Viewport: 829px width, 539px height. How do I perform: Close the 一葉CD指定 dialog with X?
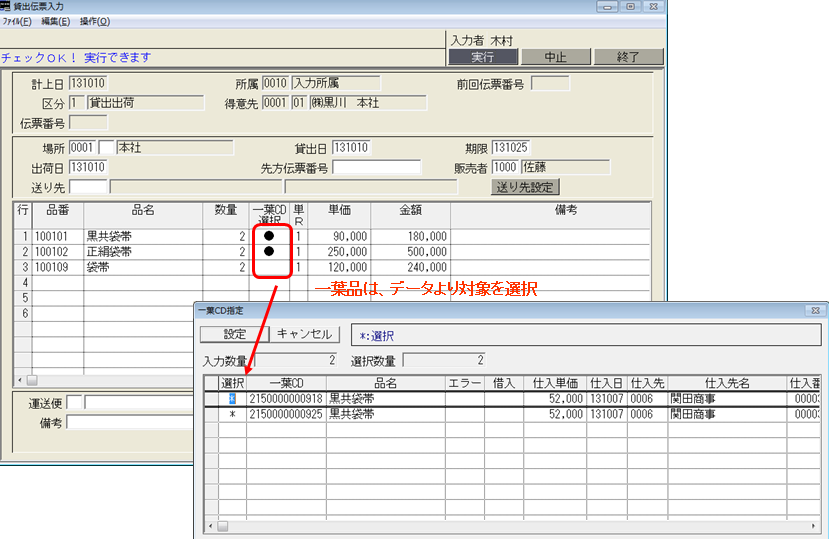(x=814, y=311)
